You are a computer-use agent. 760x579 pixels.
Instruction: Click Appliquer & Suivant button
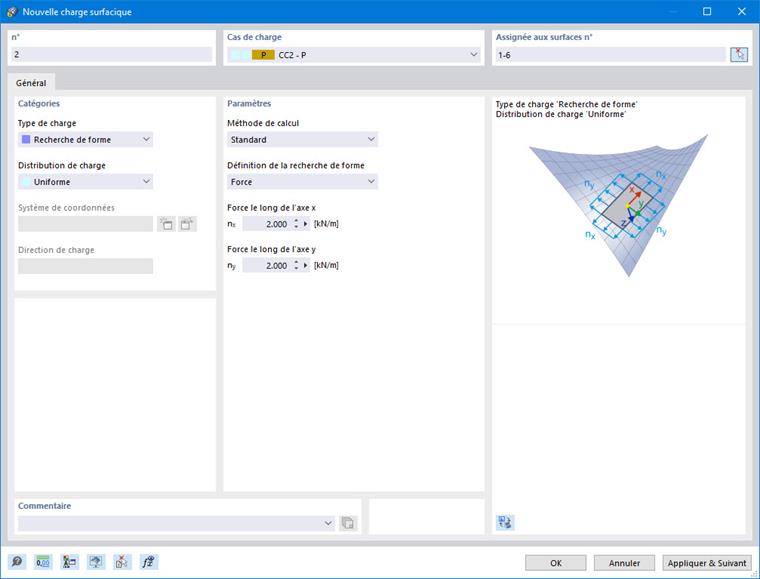(x=707, y=563)
